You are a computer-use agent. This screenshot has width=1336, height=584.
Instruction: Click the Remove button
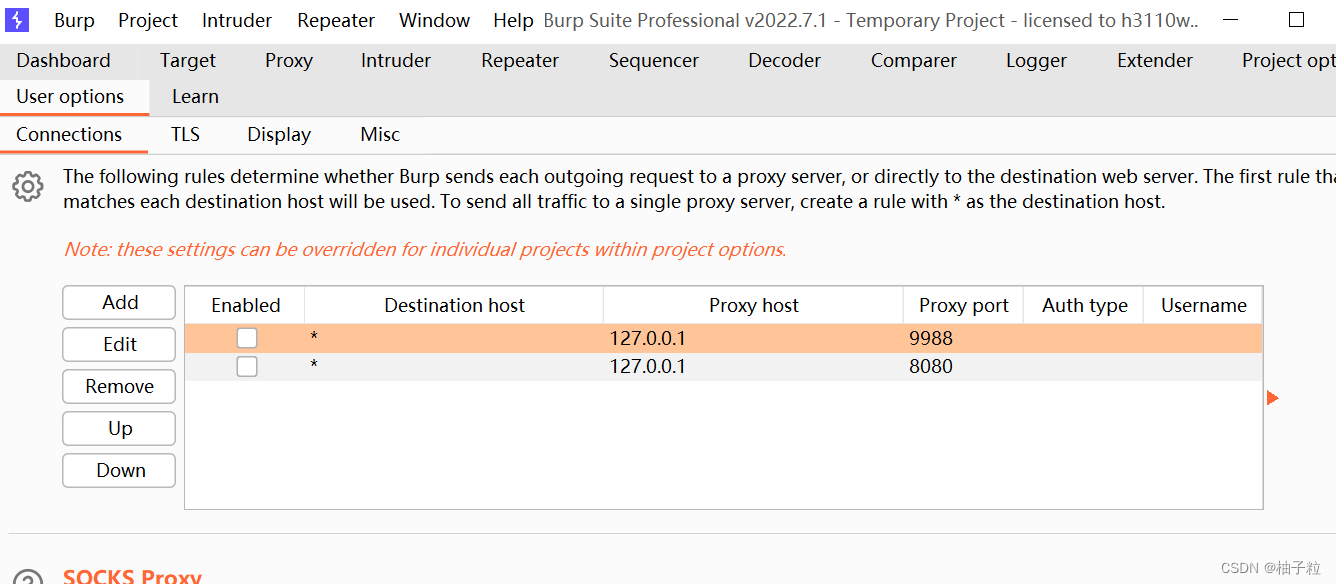(118, 386)
